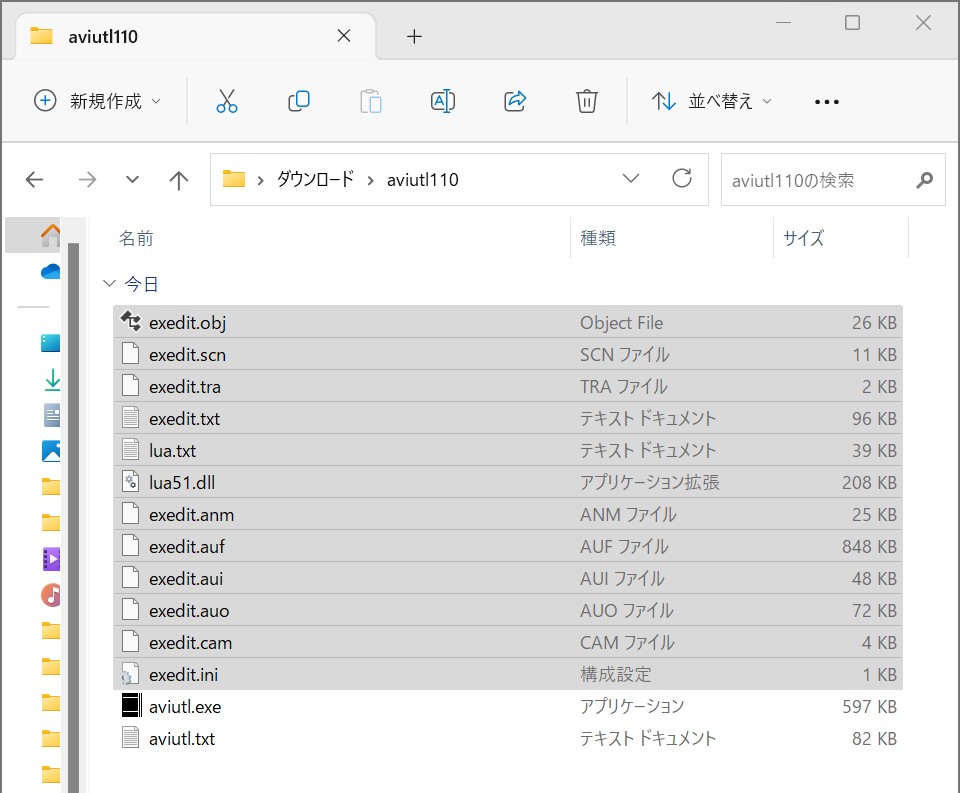960x793 pixels.
Task: Click the '848 KB' size cell
Action: pyautogui.click(x=869, y=546)
